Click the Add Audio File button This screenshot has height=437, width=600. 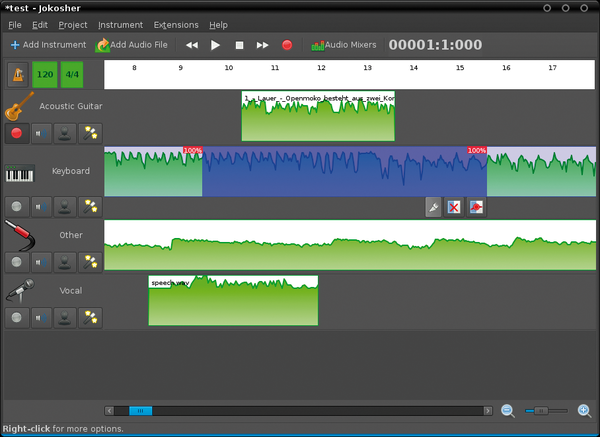point(131,45)
